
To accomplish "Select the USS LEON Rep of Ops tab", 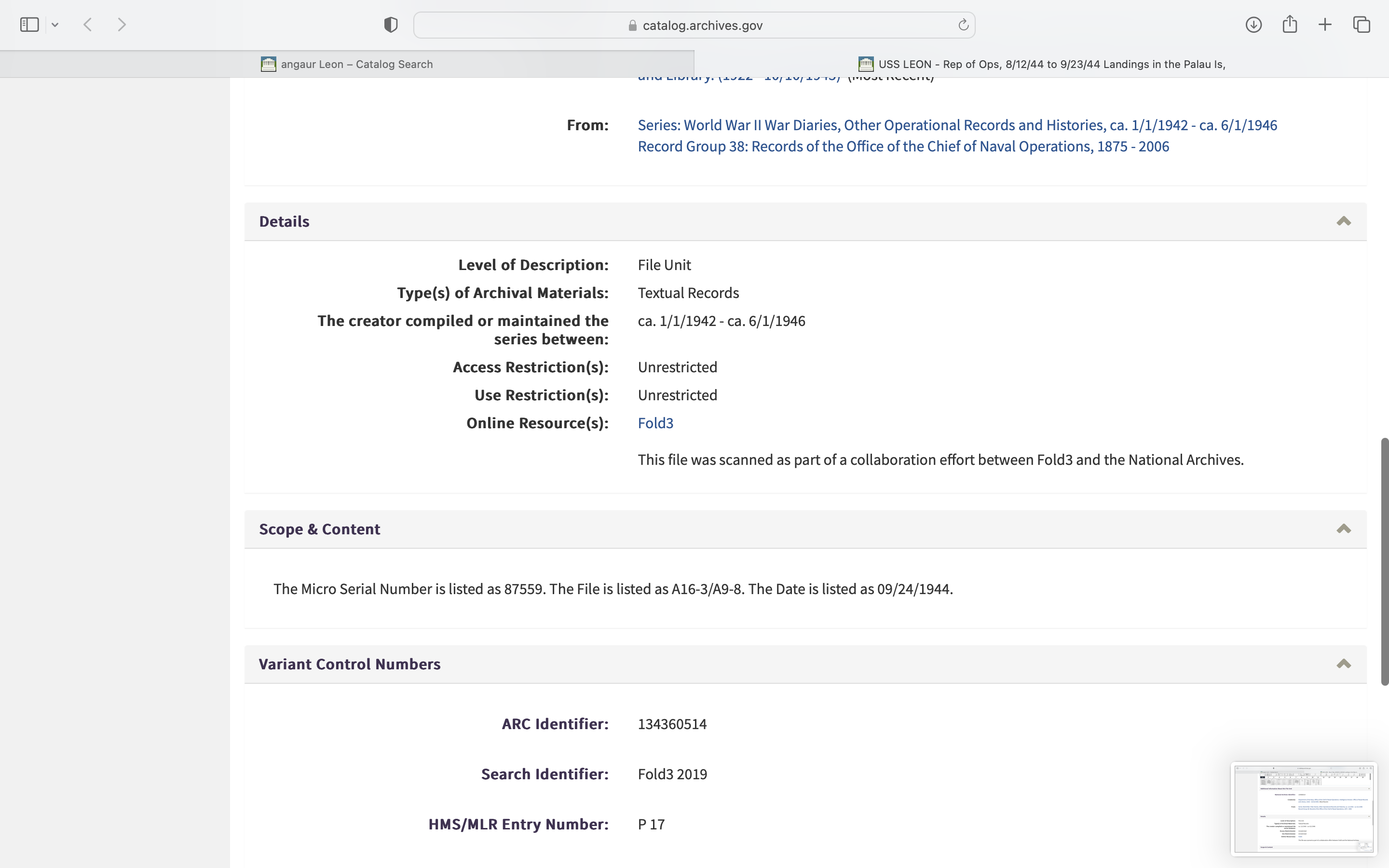I will click(x=1042, y=64).
